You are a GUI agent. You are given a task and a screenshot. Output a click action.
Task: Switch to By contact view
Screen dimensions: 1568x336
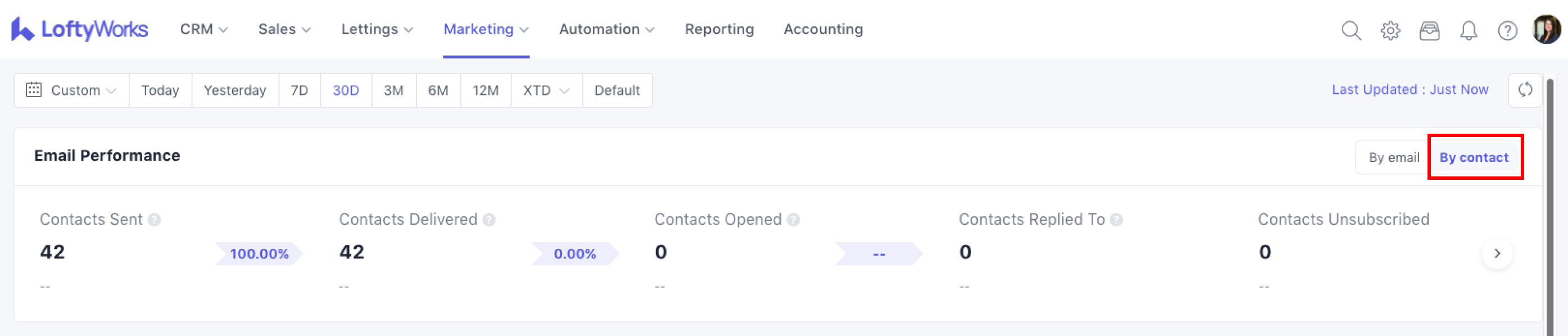pyautogui.click(x=1474, y=158)
